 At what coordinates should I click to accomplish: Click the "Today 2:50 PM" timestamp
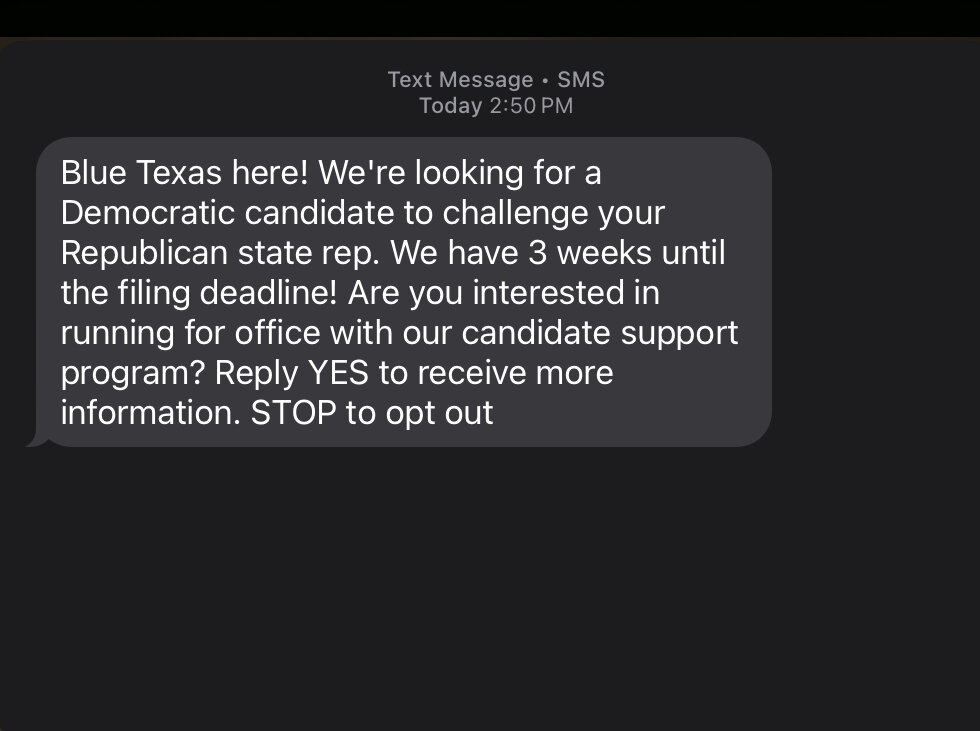tap(496, 106)
